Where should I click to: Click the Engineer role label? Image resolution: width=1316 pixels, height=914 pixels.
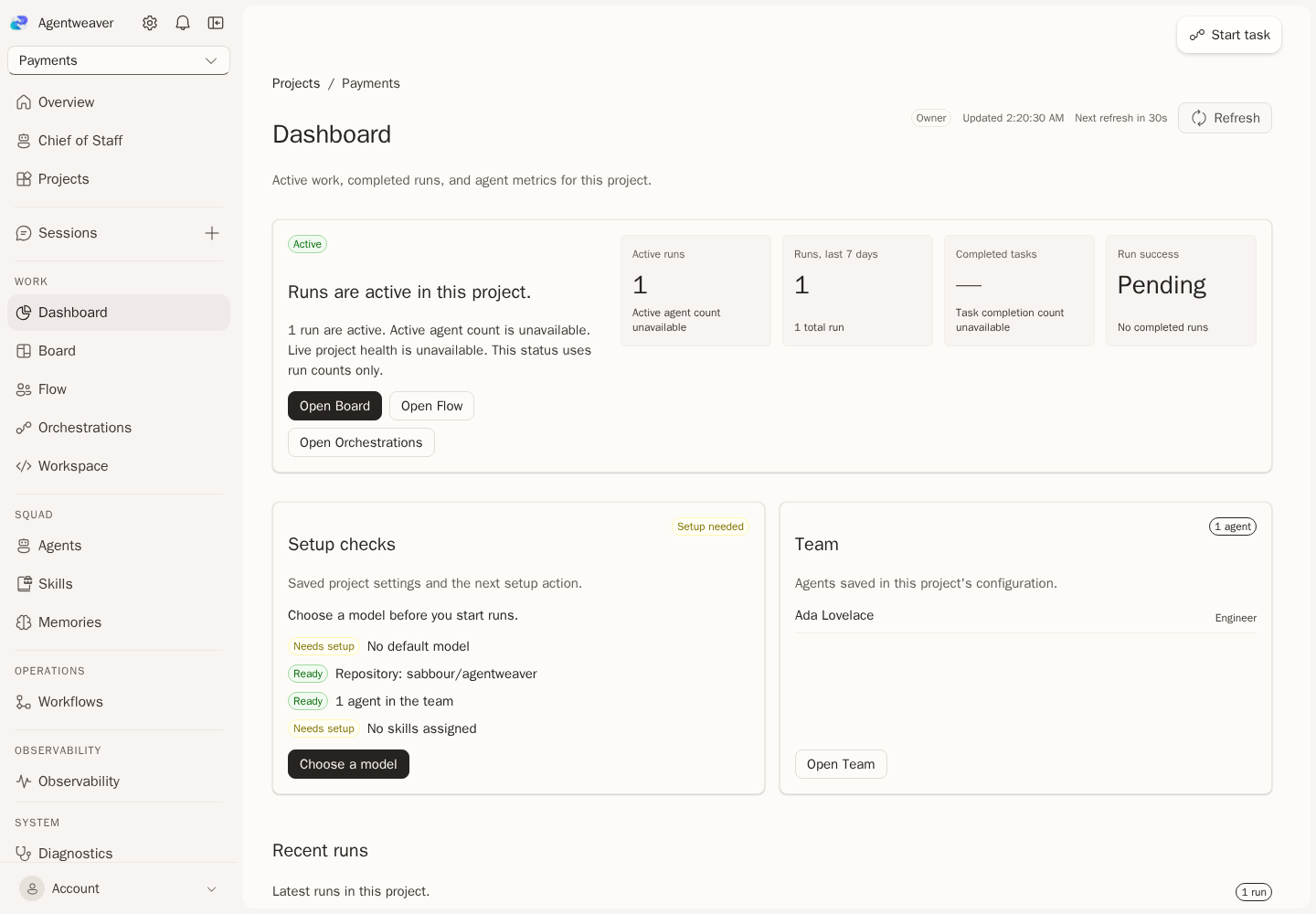[x=1236, y=618]
